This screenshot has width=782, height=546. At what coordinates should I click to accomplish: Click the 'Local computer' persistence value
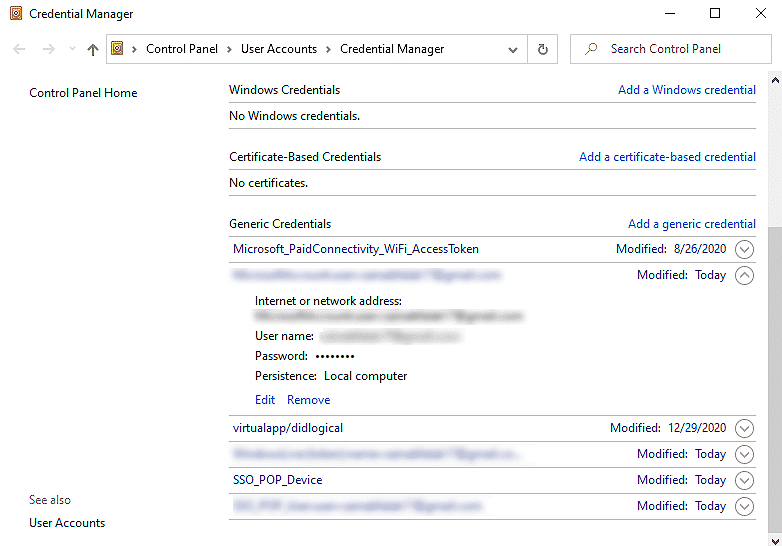pyautogui.click(x=366, y=376)
